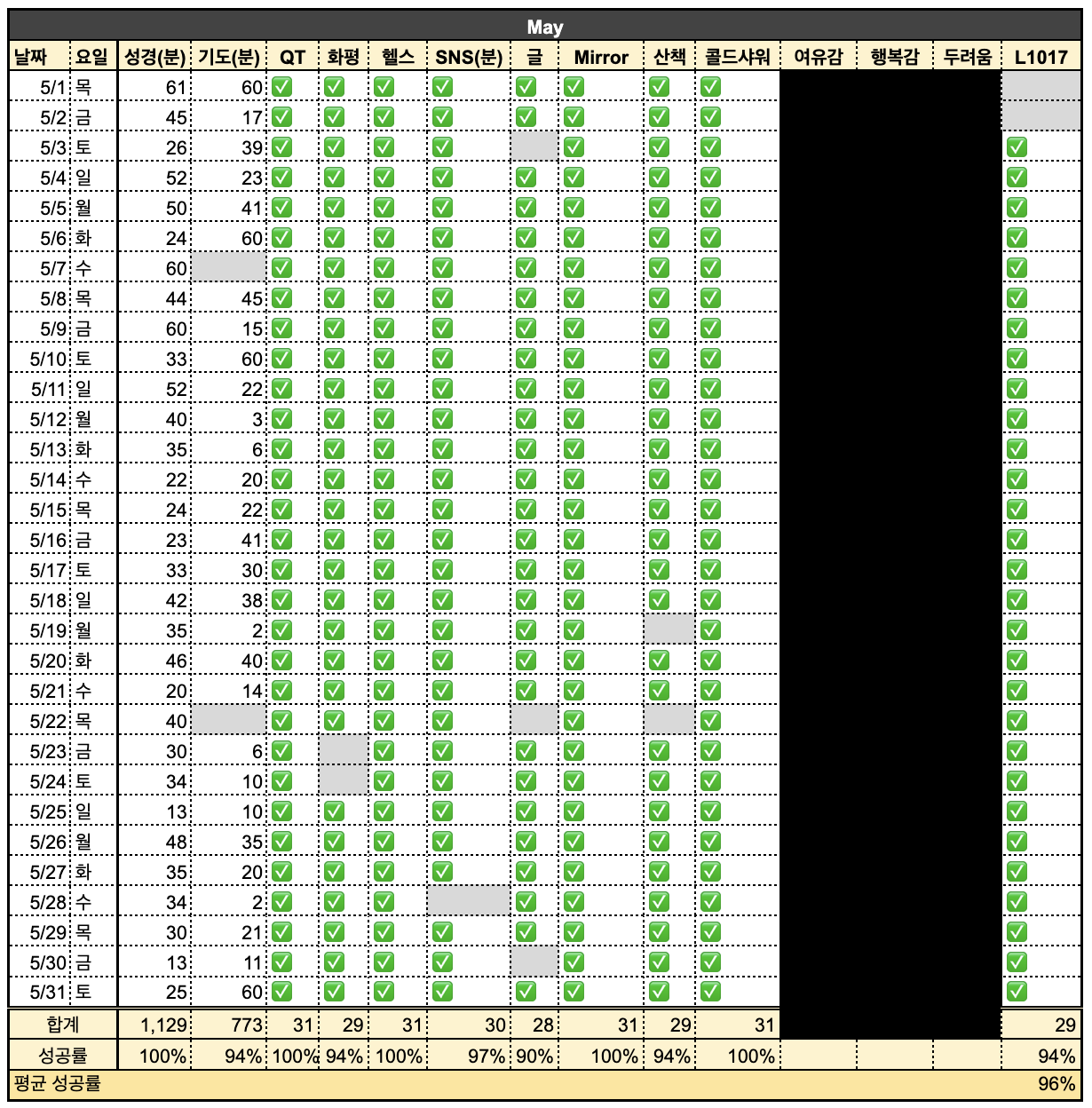Select the 글 success rate 90%
This screenshot has width=1092, height=1108.
pos(534,1056)
